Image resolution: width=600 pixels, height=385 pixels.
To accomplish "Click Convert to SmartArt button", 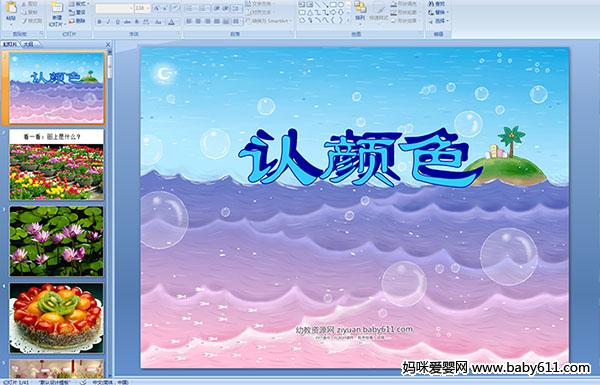I will pos(269,21).
